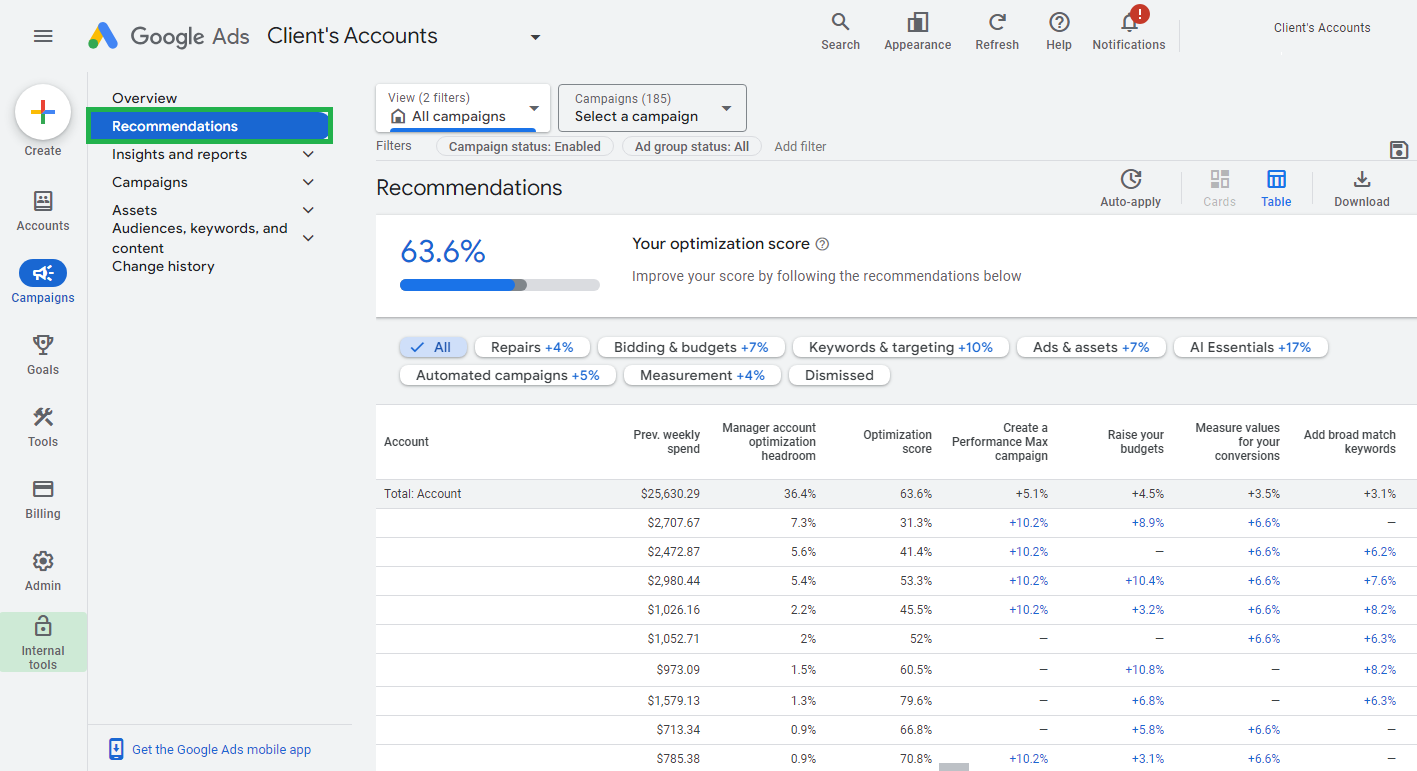Viewport: 1417px width, 771px height.
Task: Sort by Optimization score column
Action: pos(897,442)
